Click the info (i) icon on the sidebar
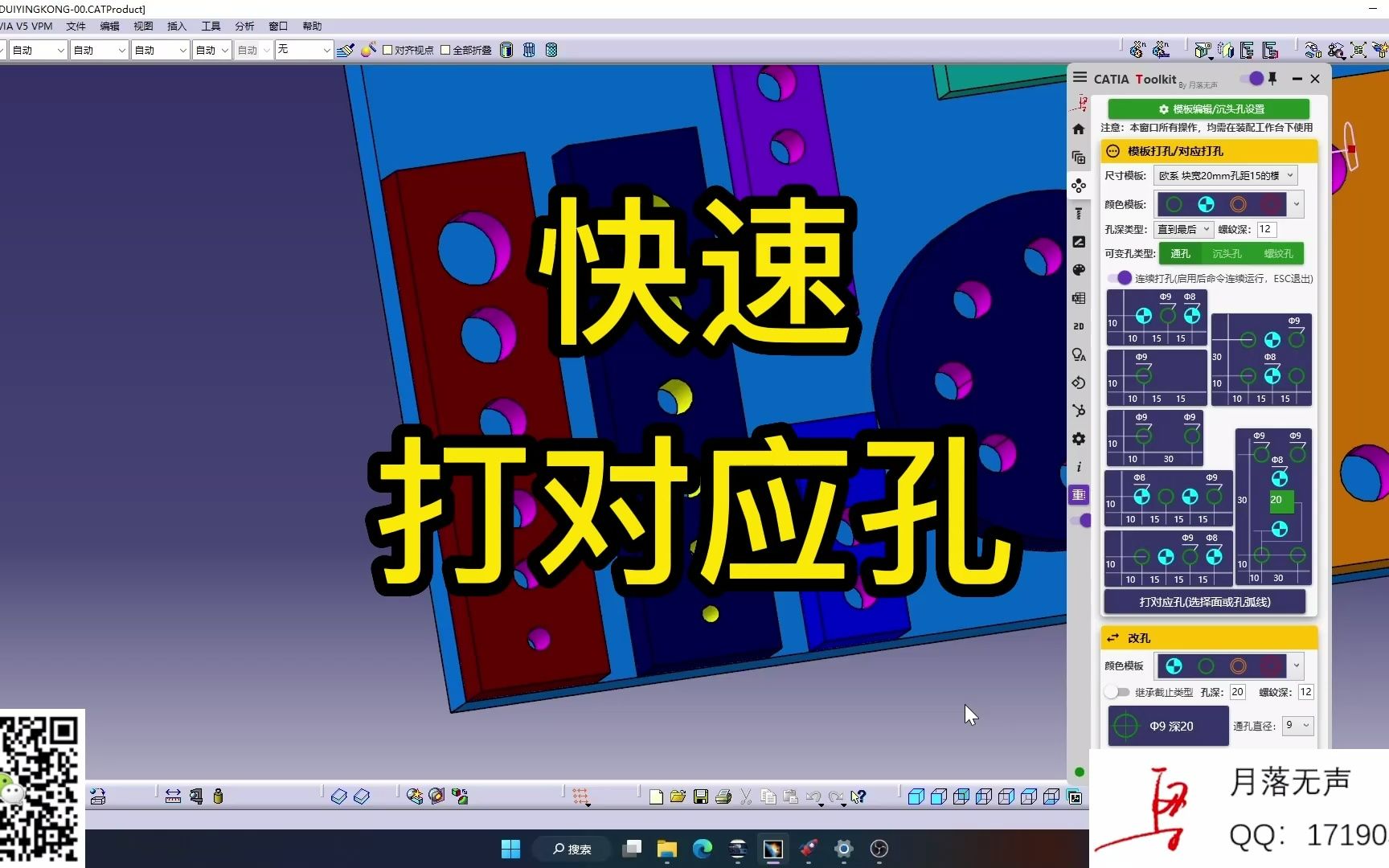 pos(1079,466)
